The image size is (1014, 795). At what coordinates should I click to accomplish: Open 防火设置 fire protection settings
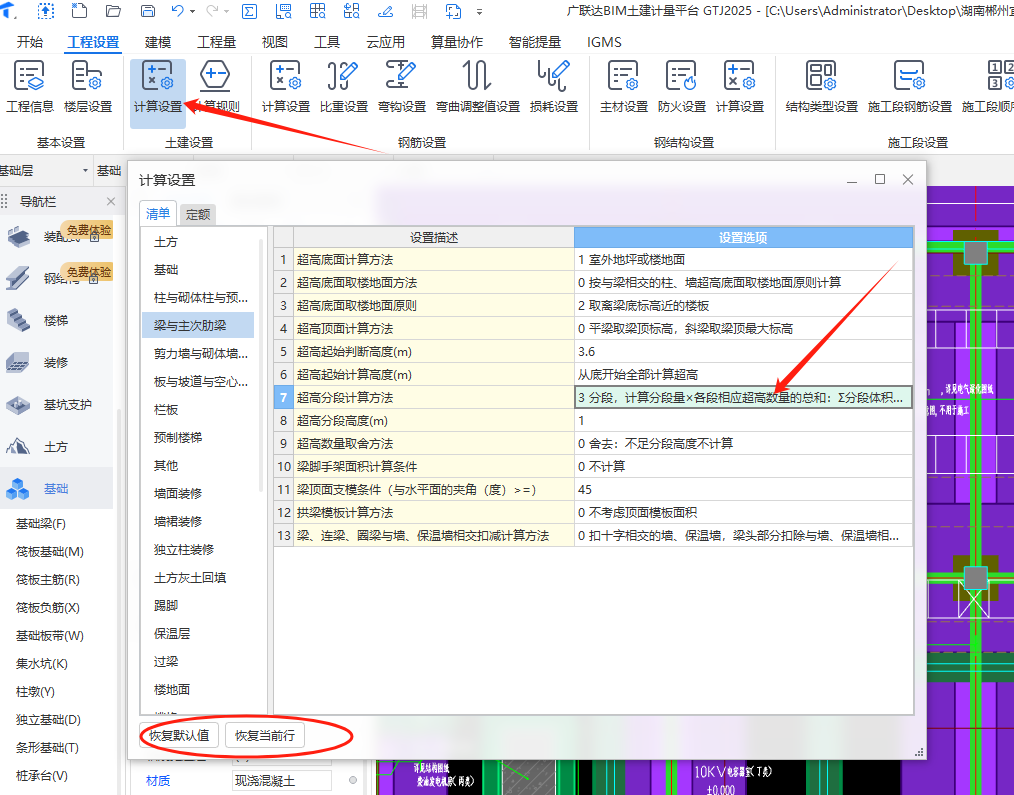tap(682, 87)
